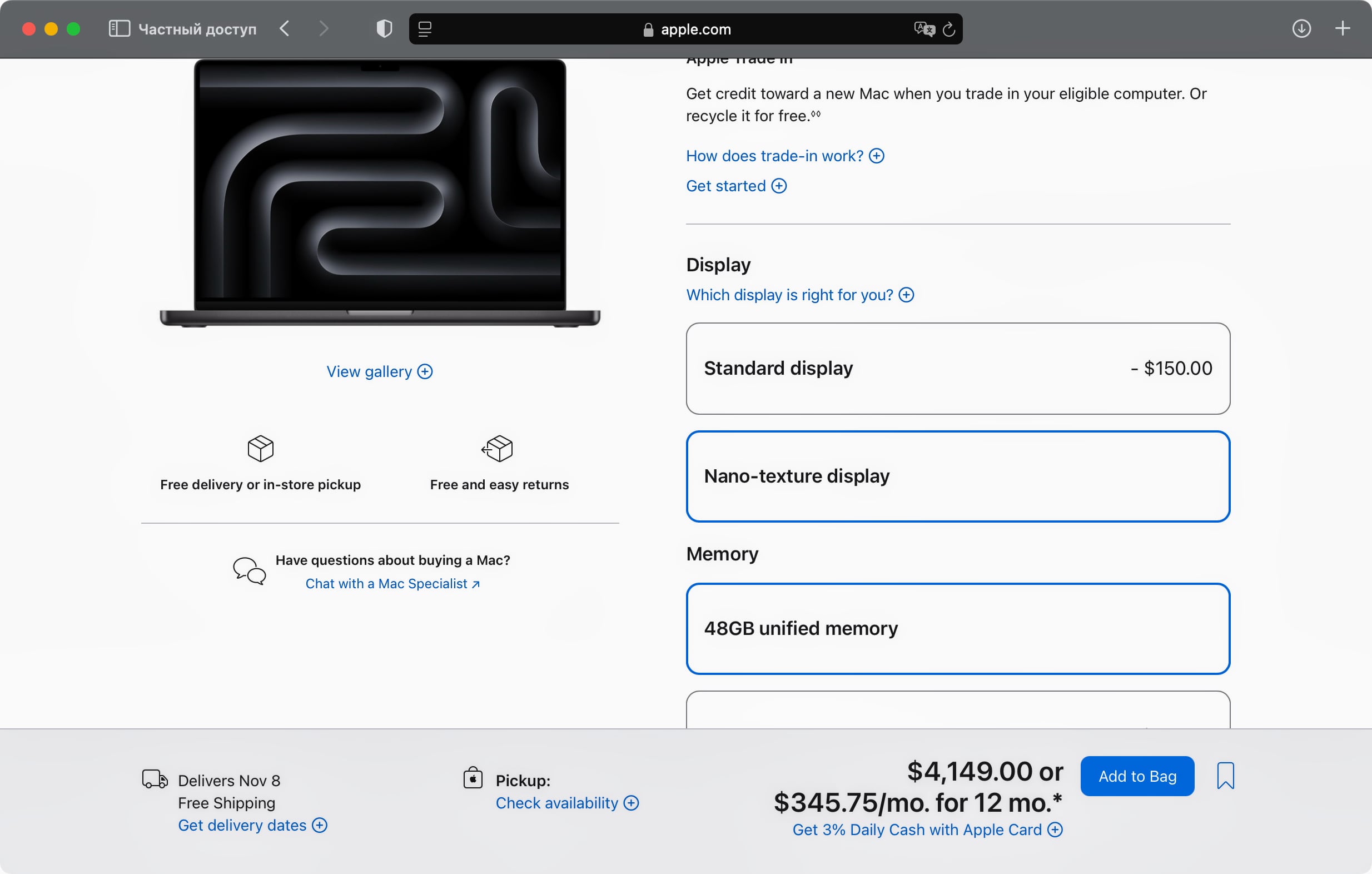The image size is (1372, 874).
Task: Select the Nano-texture display option
Action: (x=958, y=476)
